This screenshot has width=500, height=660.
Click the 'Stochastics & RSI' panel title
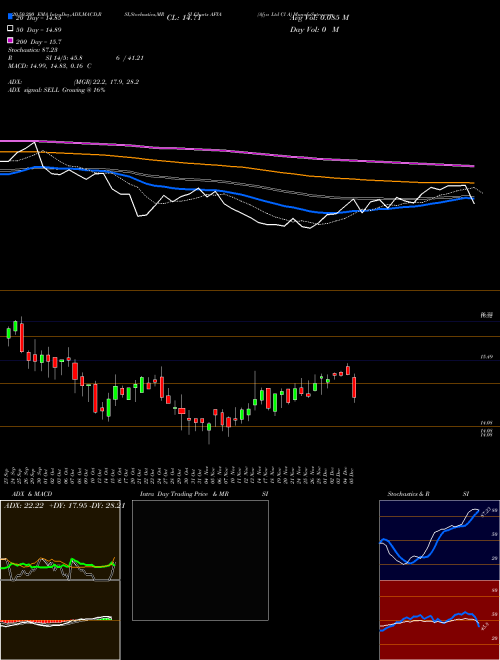point(428,494)
